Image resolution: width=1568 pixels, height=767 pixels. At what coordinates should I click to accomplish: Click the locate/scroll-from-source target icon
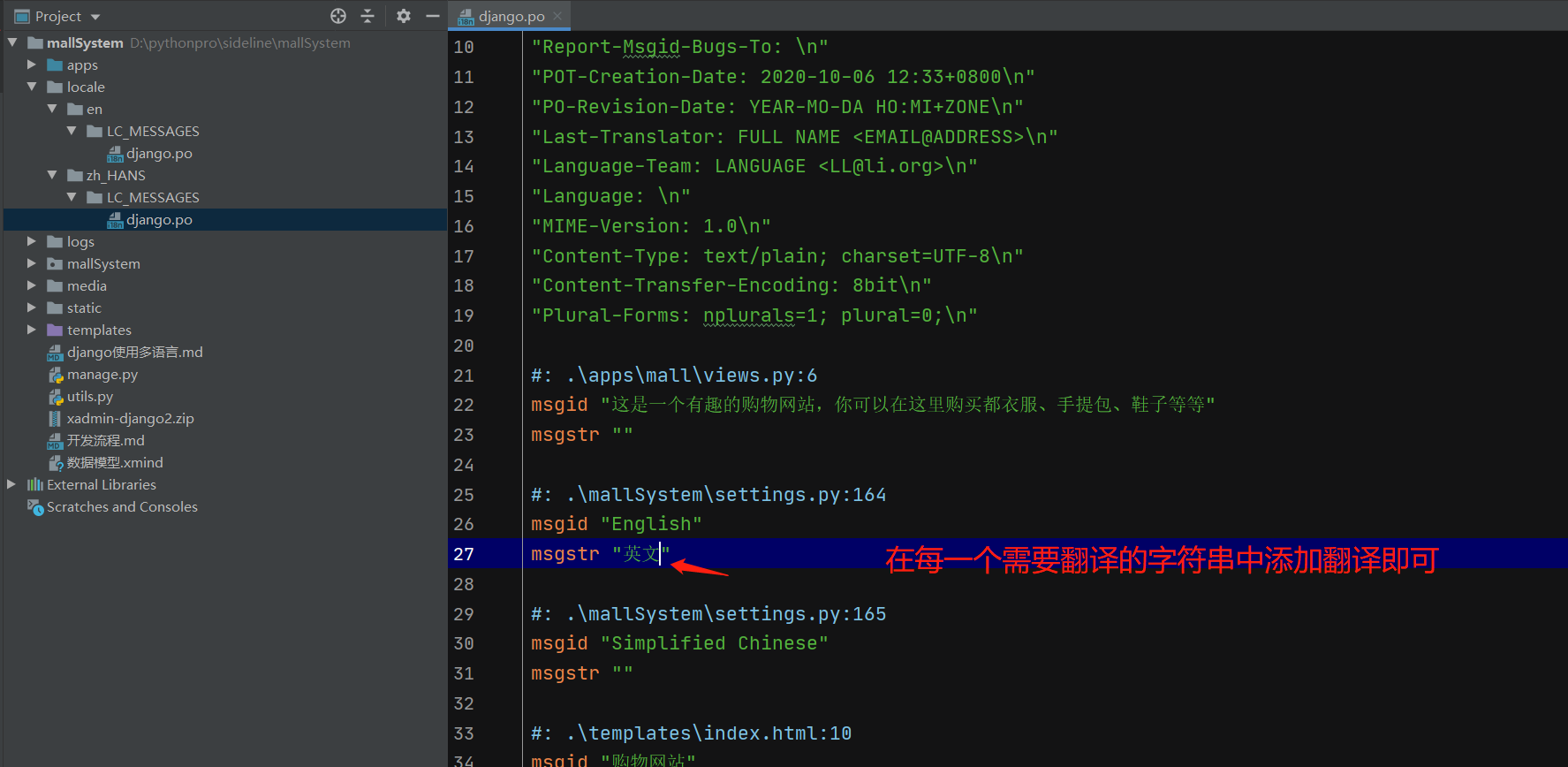[338, 16]
